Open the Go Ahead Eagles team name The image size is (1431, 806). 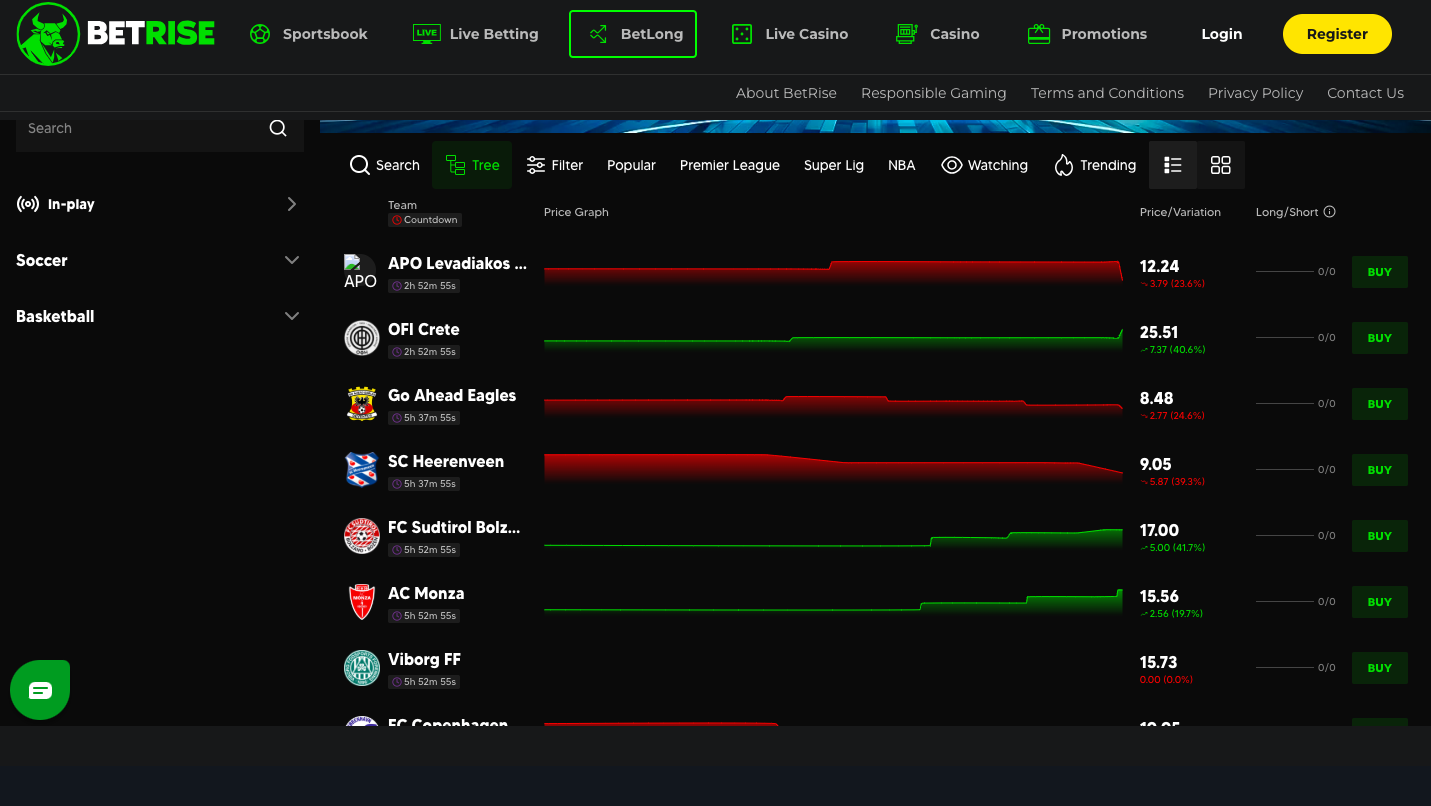452,396
